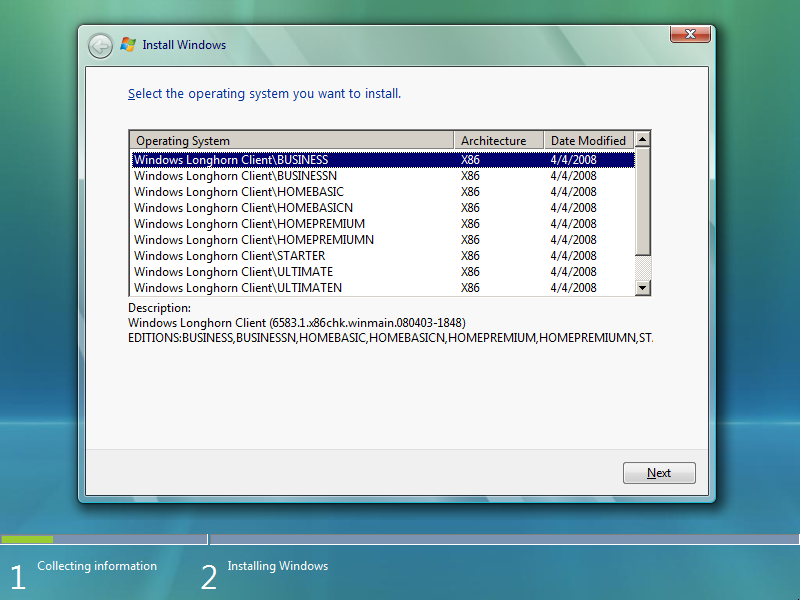
Task: Sort by the Operating System column header
Action: tap(292, 140)
